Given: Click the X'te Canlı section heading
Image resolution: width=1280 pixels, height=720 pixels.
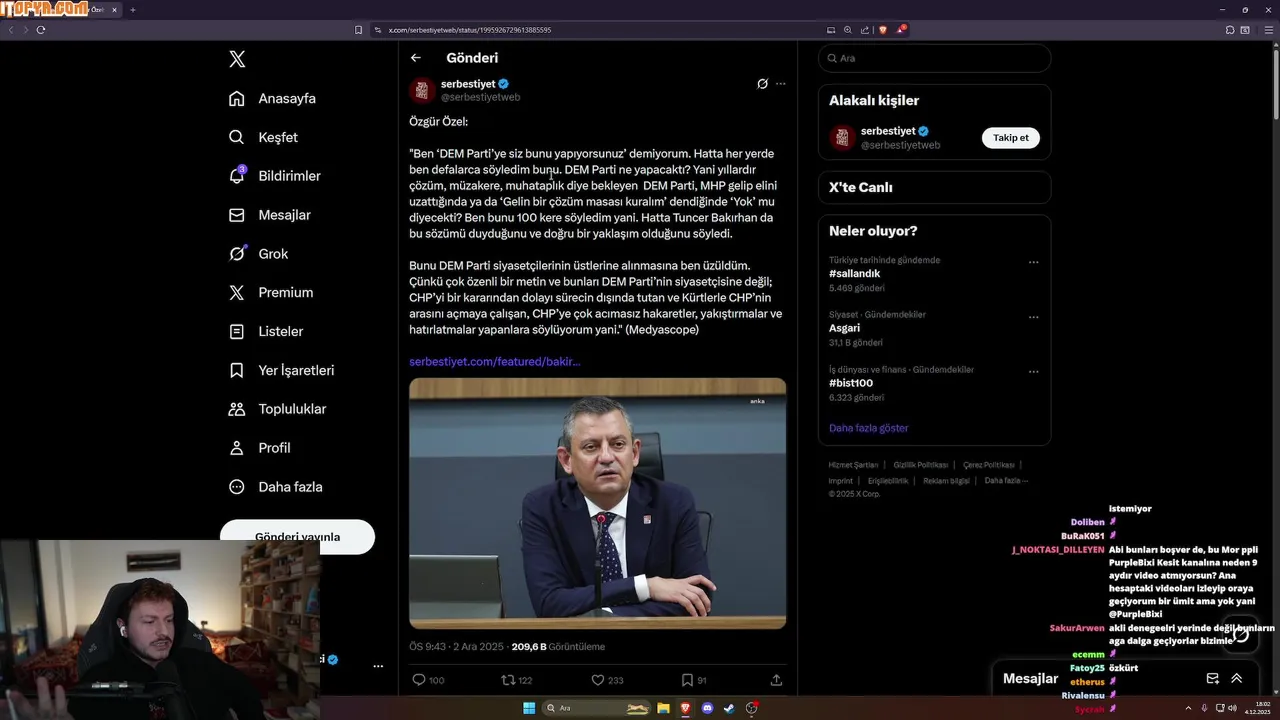Looking at the screenshot, I should (x=861, y=187).
